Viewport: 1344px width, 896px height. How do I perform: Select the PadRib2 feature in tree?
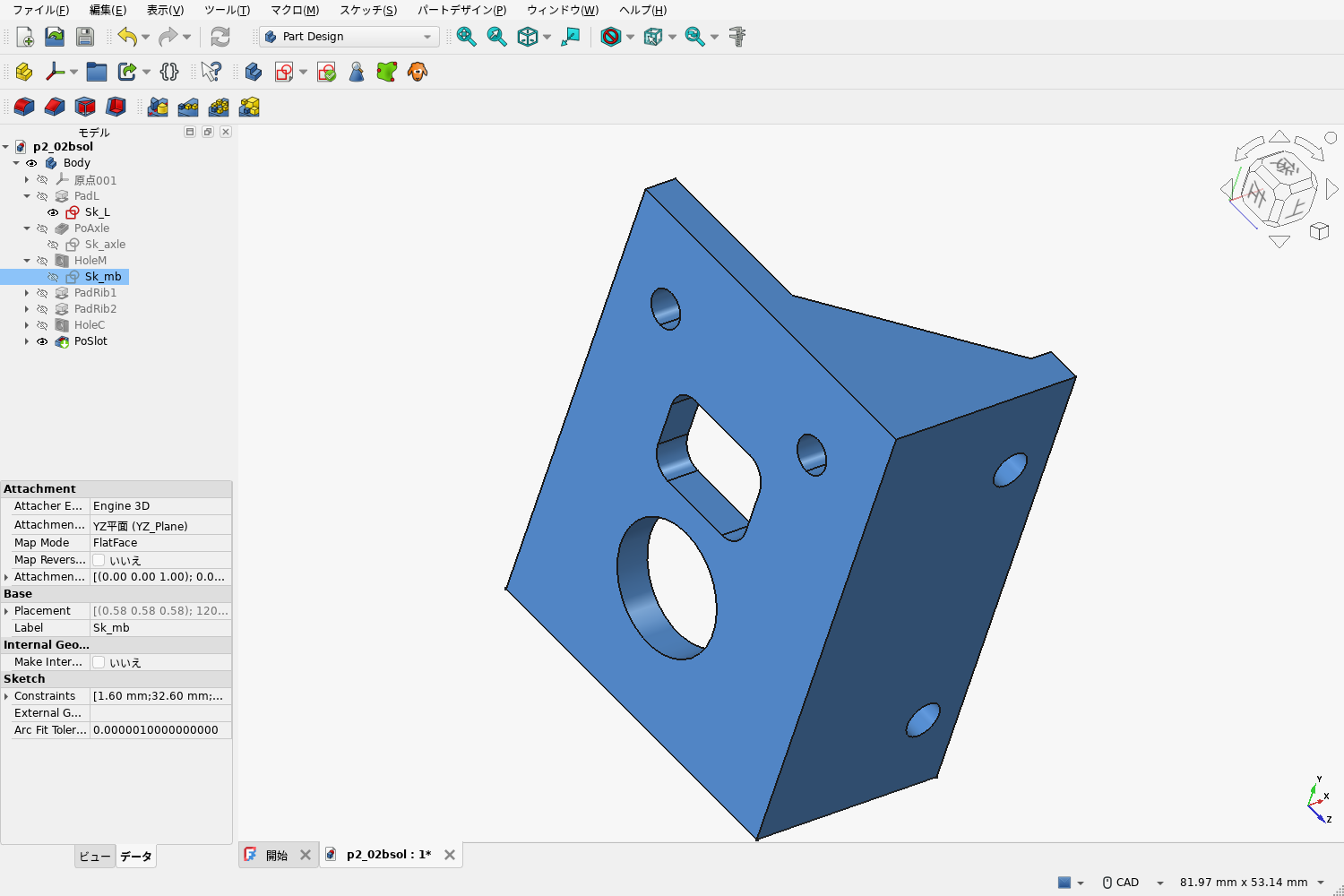click(95, 309)
